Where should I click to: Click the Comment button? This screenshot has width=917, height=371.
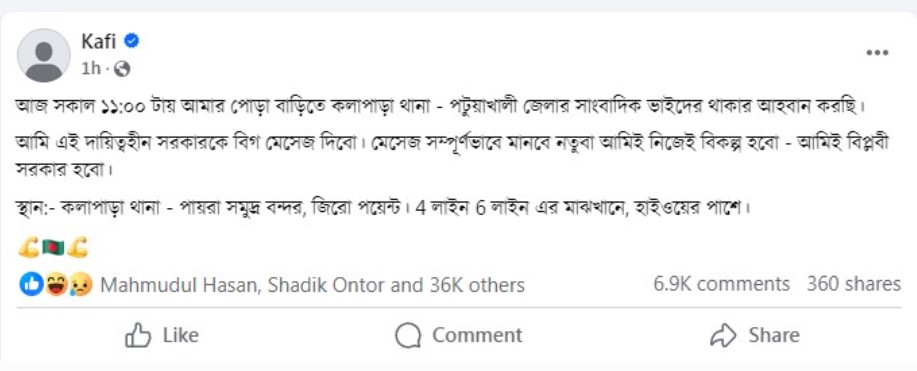coord(458,335)
